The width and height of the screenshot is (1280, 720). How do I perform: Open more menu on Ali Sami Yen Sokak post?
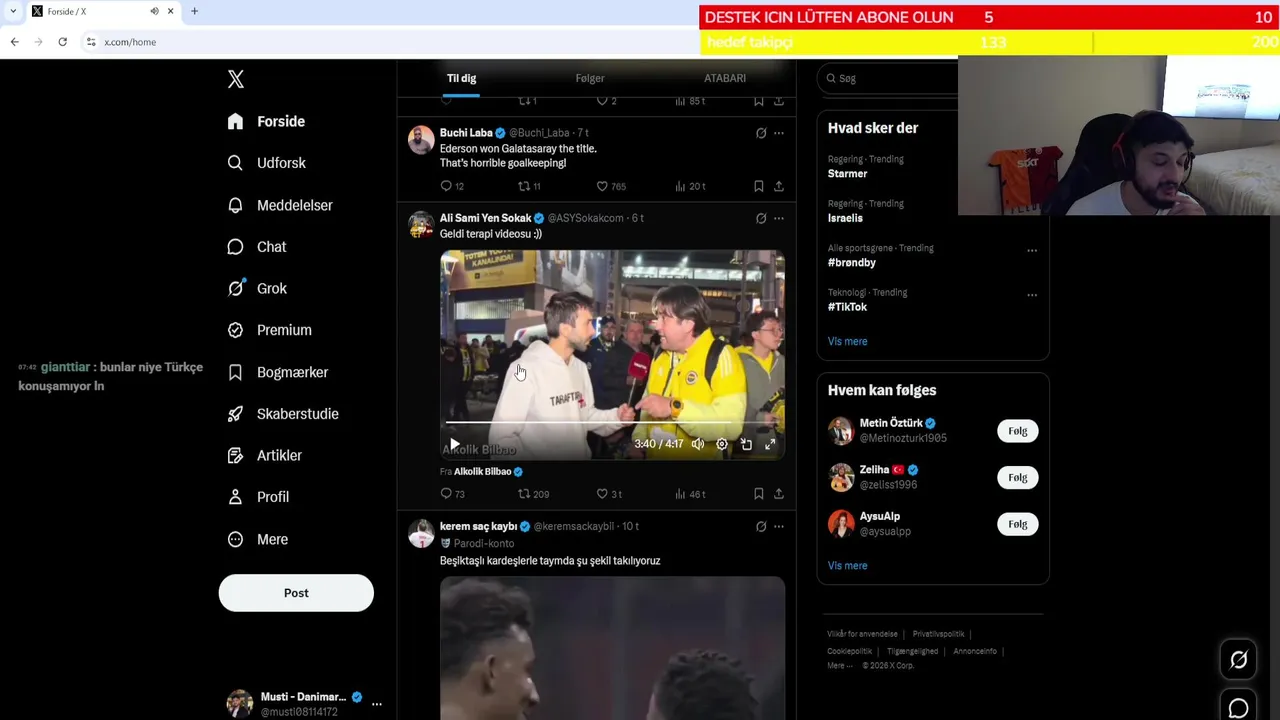pyautogui.click(x=779, y=218)
